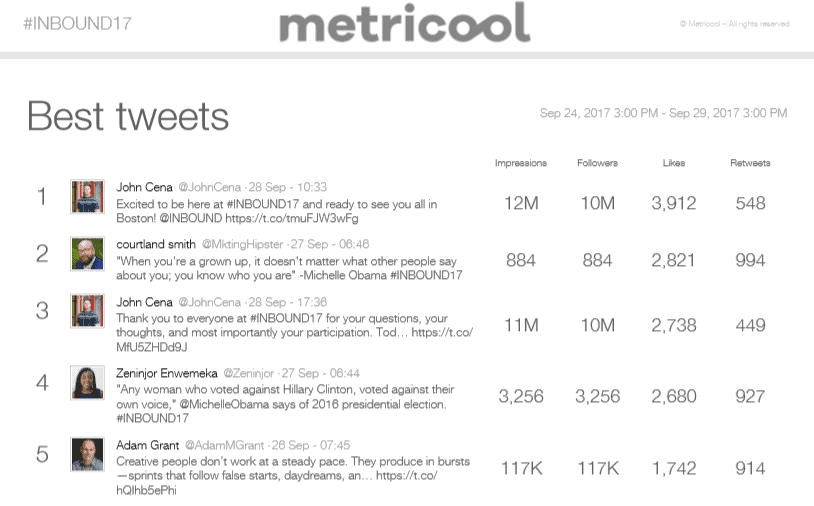
Task: Open Zeninjor Enwemeka's profile picture
Action: point(87,382)
